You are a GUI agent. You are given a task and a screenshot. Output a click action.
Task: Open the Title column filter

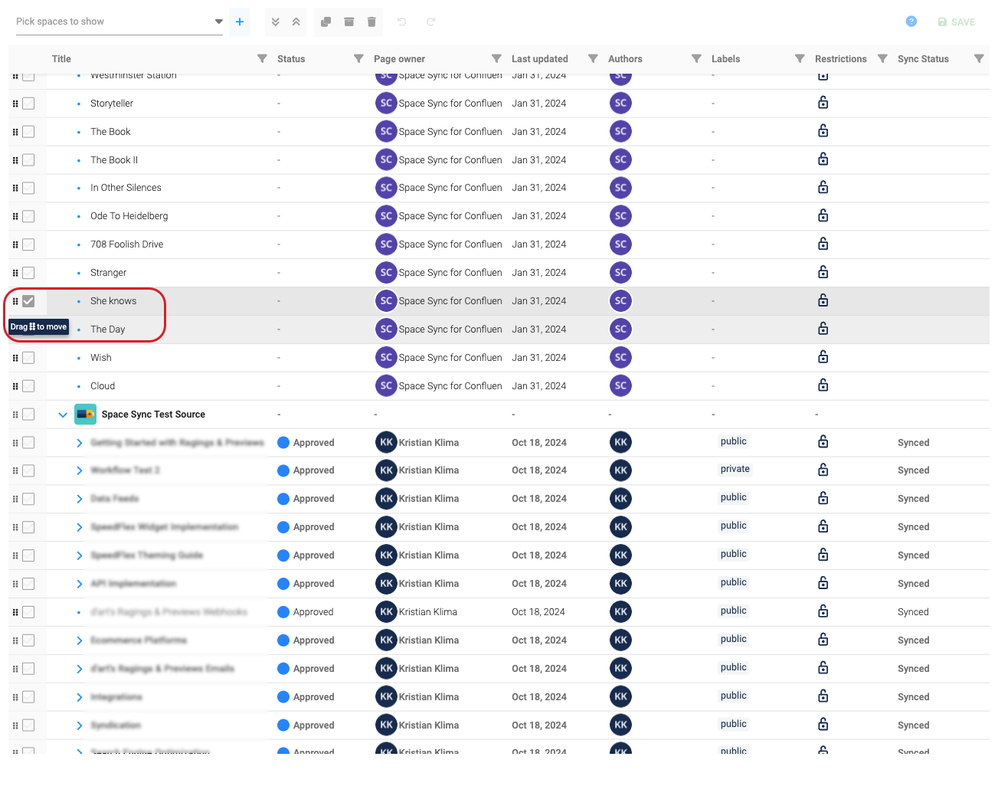click(262, 59)
